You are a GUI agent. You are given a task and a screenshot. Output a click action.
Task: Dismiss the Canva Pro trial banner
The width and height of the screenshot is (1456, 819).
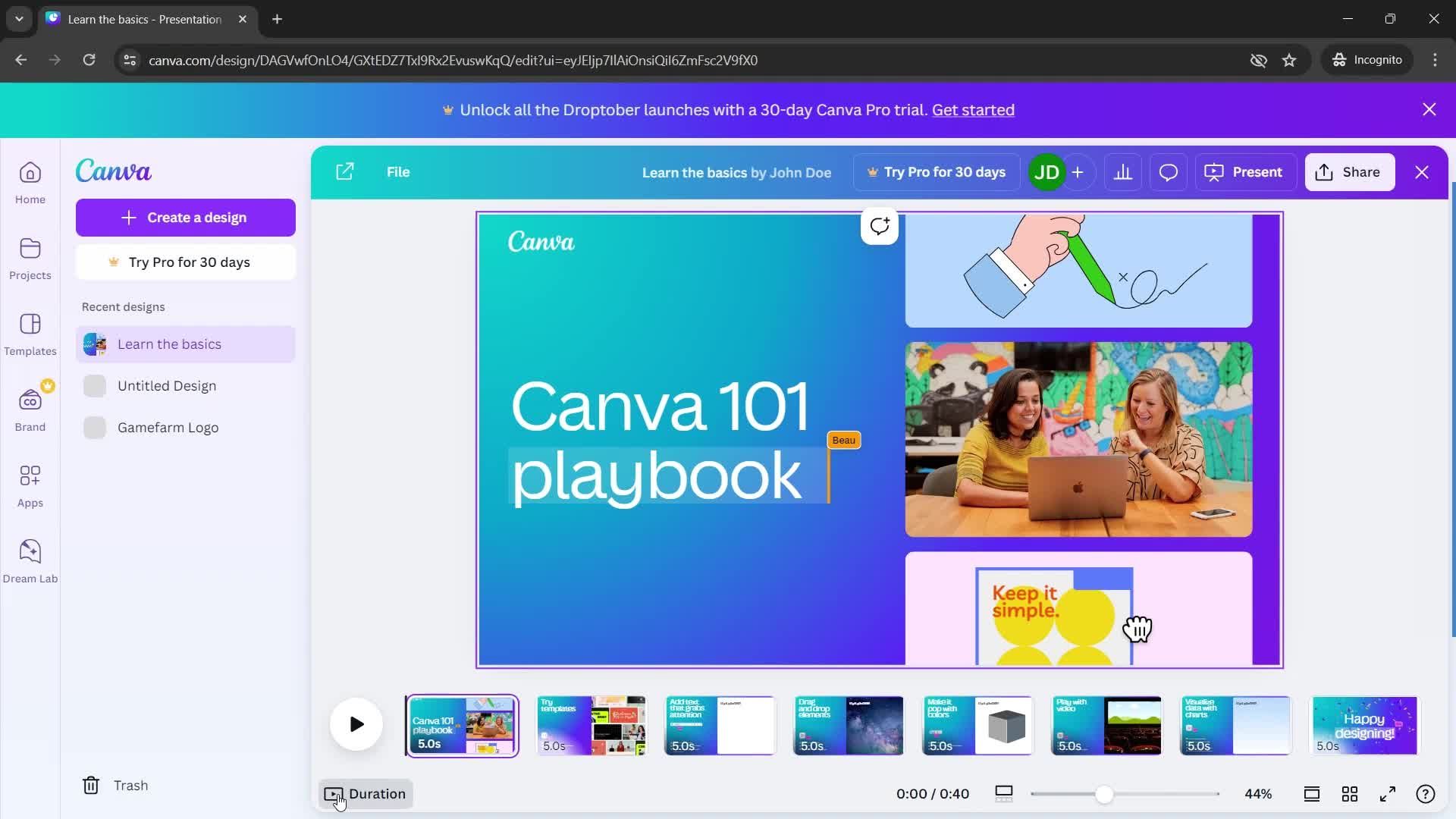pos(1429,109)
